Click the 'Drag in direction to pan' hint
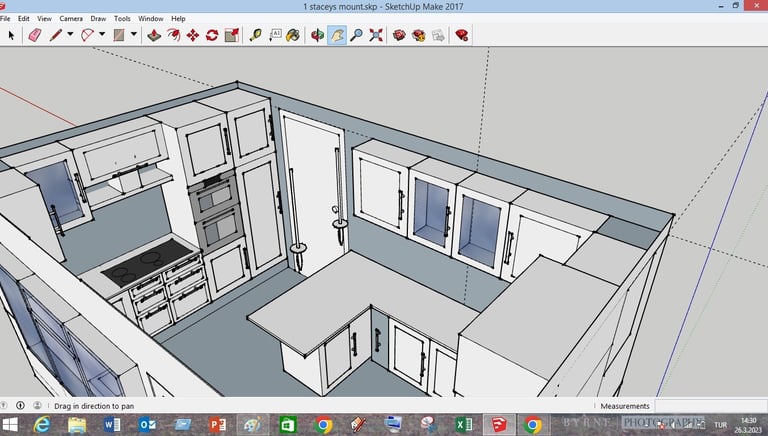Viewport: 768px width, 436px height. pyautogui.click(x=94, y=406)
